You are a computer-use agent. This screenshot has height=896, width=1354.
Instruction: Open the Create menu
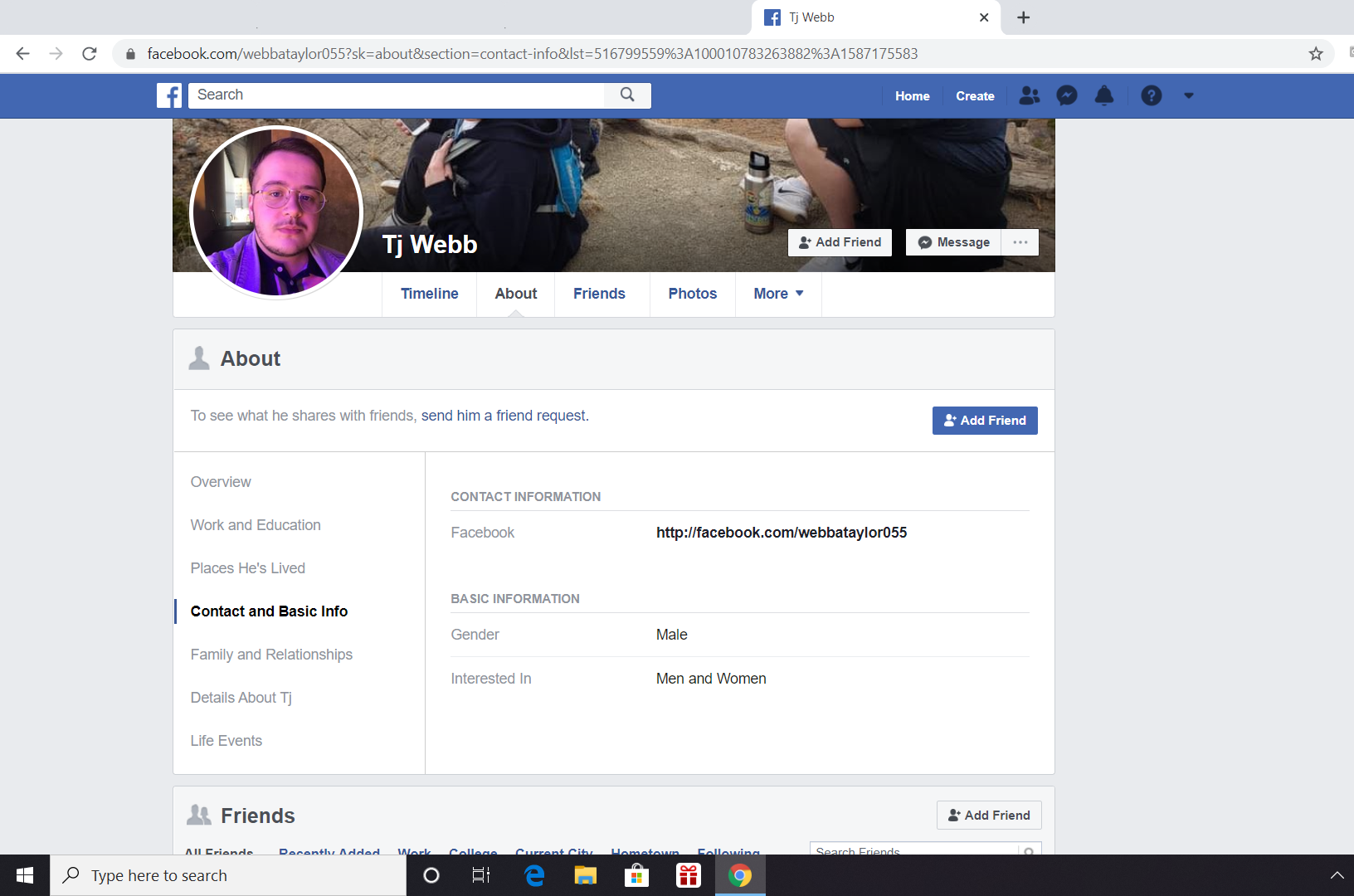tap(975, 96)
